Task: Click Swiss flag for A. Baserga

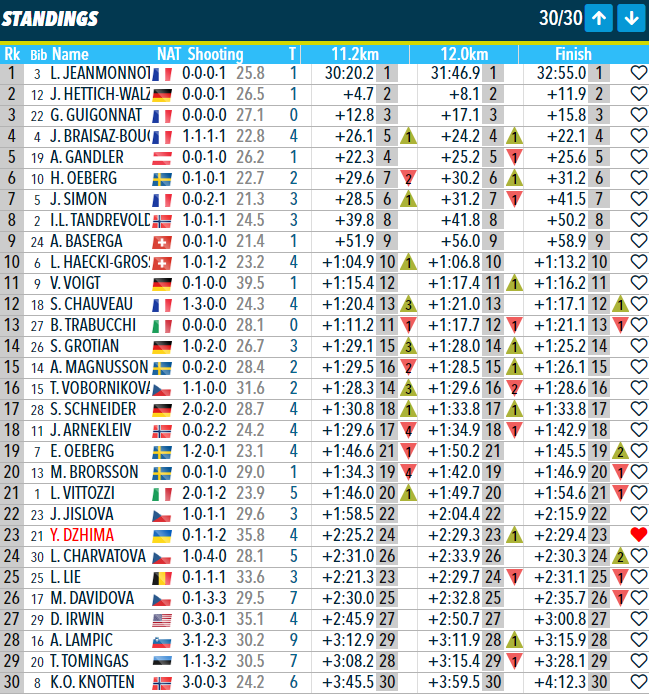Action: coord(163,241)
